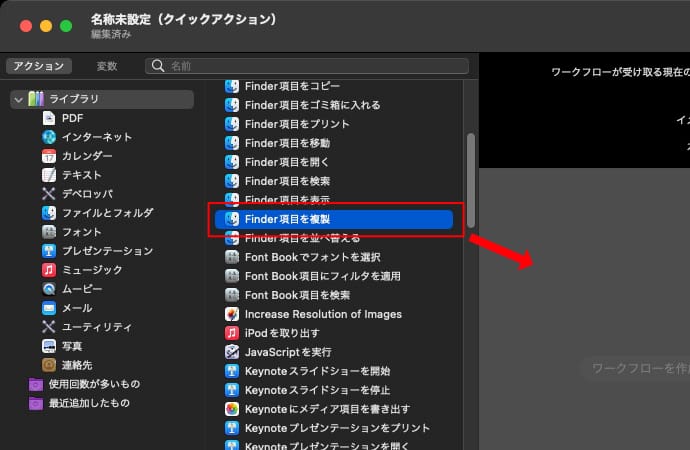Click the メール envelope icon
Image resolution: width=690 pixels, height=450 pixels.
click(49, 308)
